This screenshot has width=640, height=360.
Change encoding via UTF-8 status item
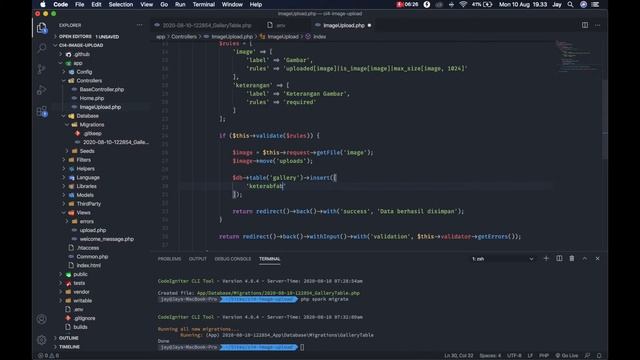pyautogui.click(x=514, y=356)
